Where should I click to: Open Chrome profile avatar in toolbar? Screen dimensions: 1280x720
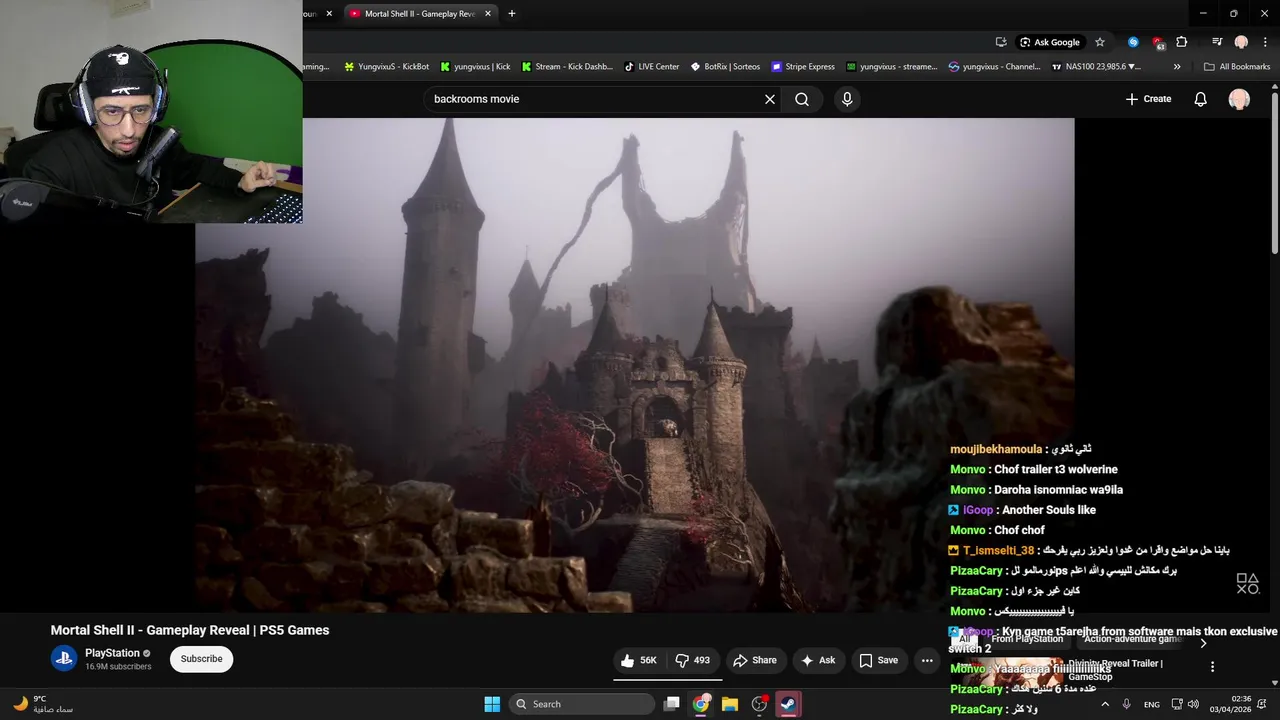click(x=1241, y=42)
